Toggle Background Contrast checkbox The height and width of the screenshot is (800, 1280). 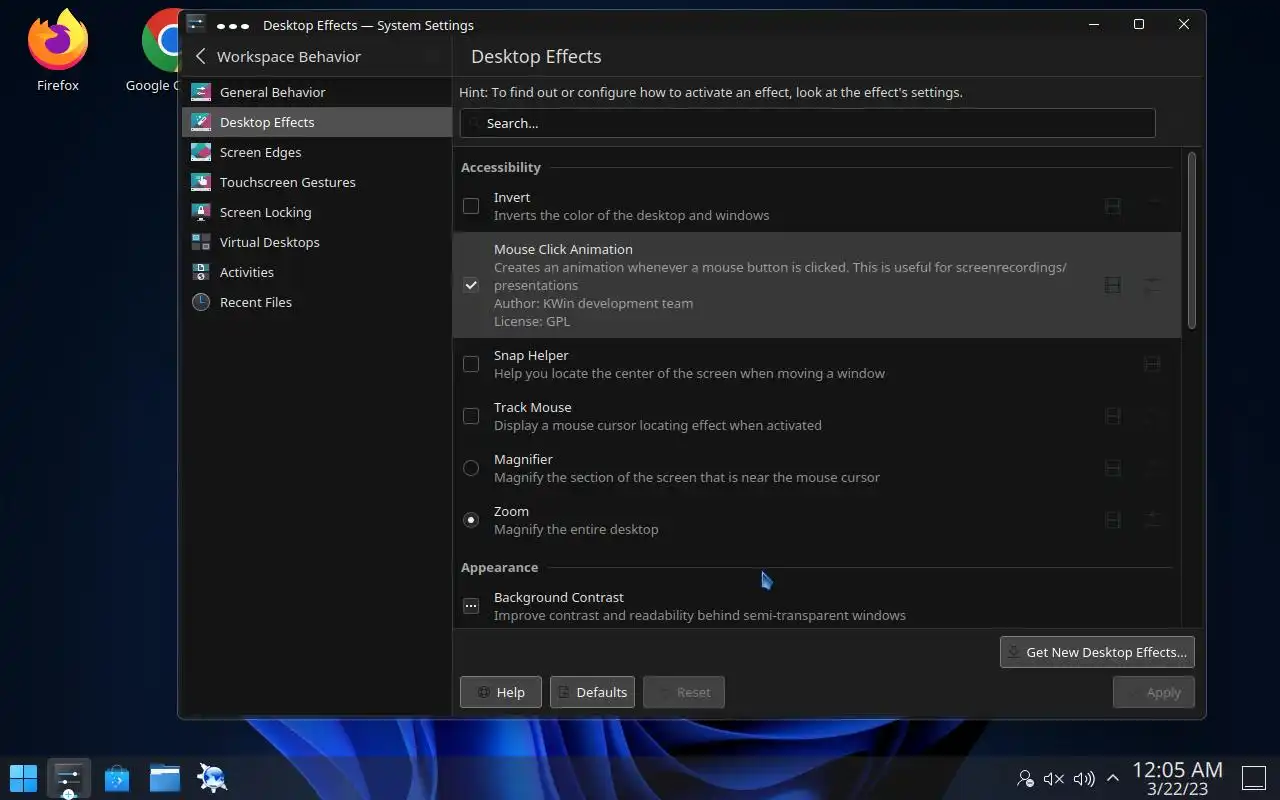coord(471,606)
